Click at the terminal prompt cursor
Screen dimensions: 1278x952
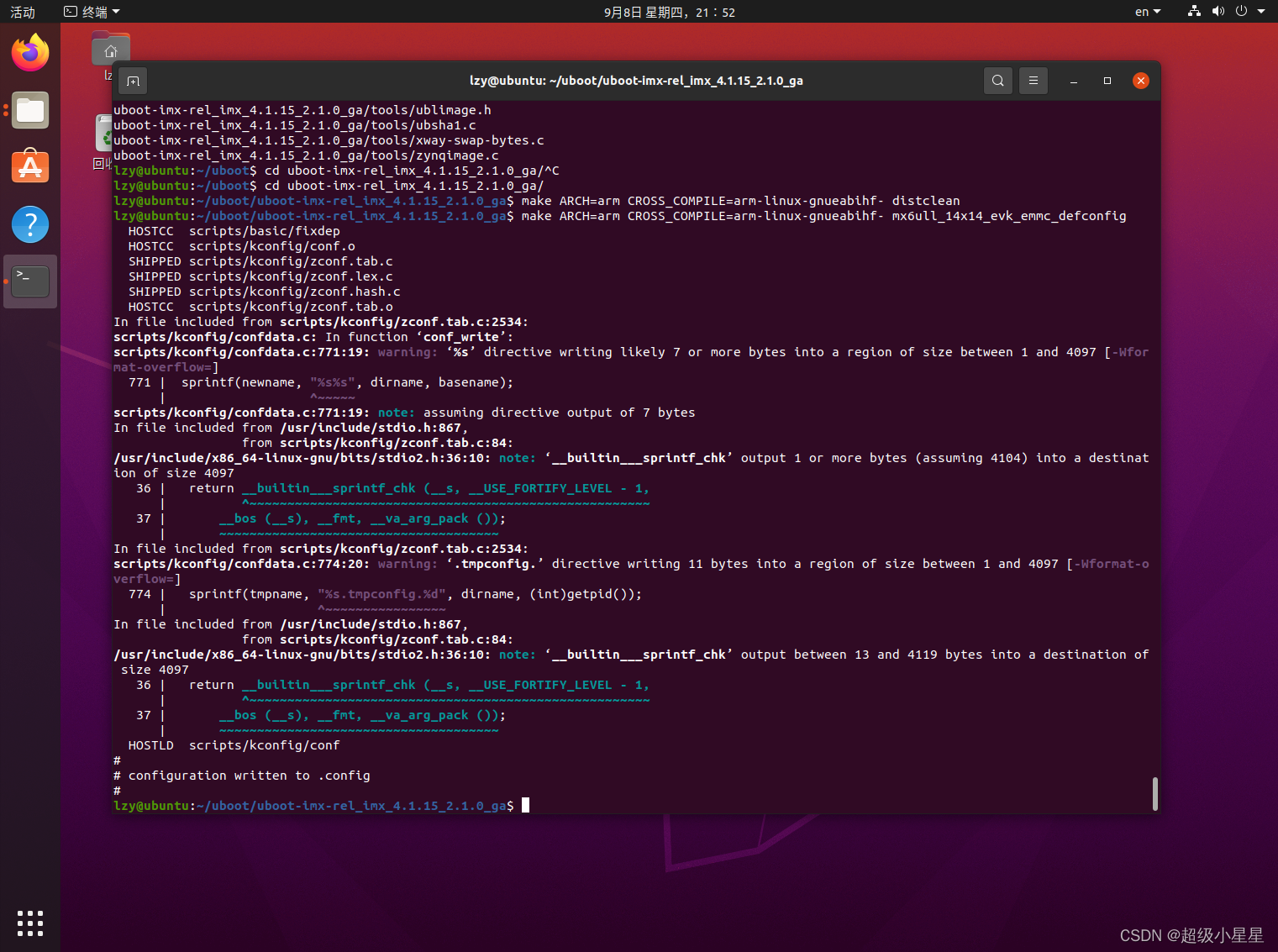coord(526,806)
